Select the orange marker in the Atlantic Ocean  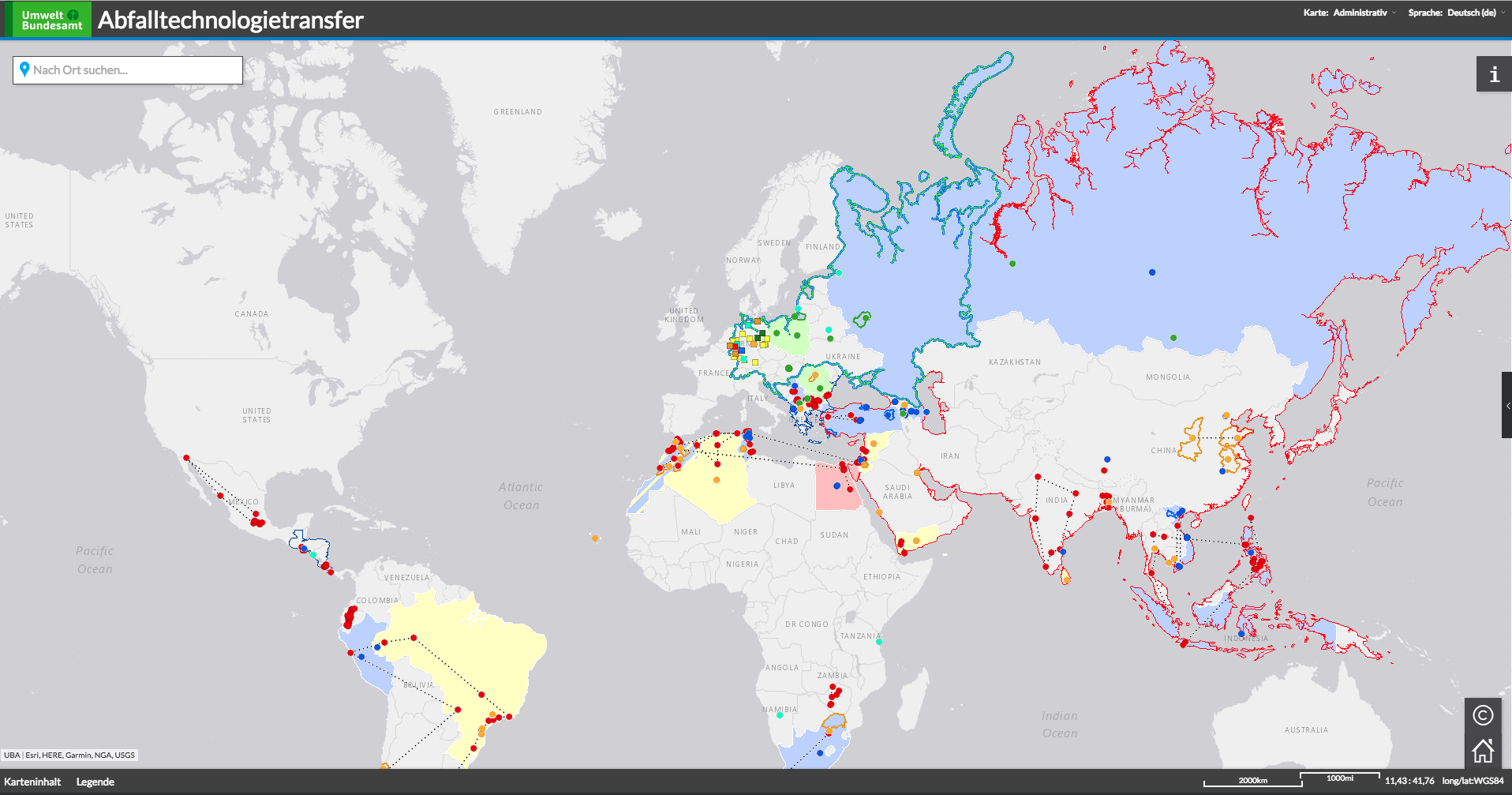tap(595, 538)
